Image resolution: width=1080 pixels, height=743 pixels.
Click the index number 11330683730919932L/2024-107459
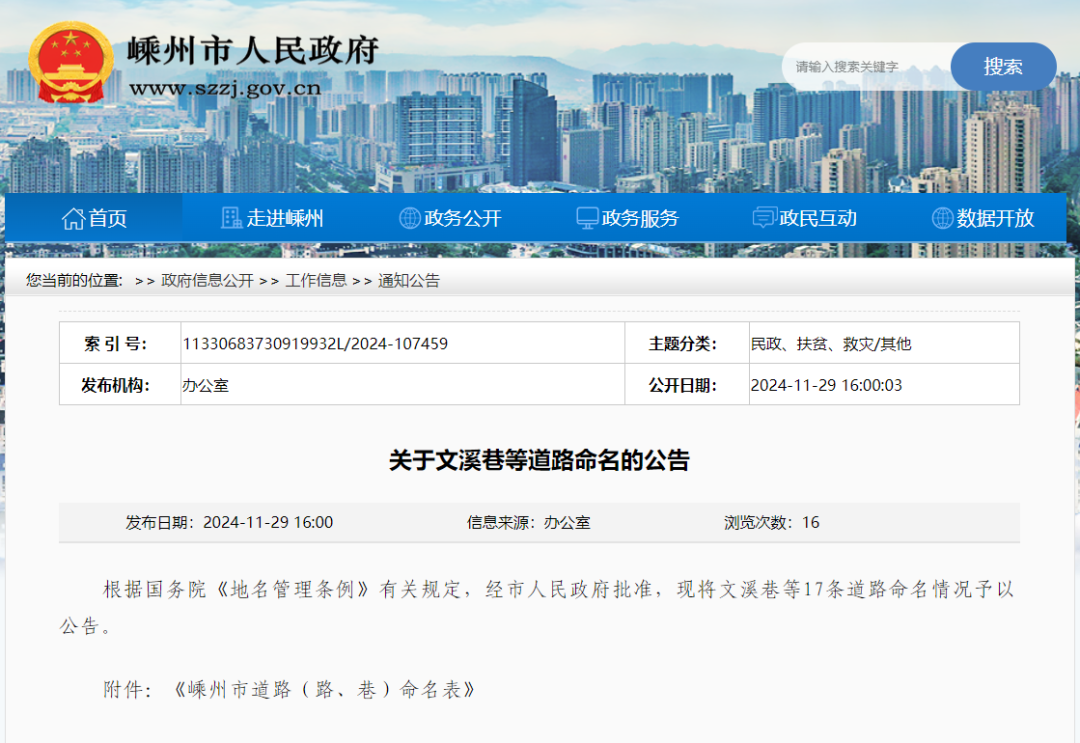point(315,344)
